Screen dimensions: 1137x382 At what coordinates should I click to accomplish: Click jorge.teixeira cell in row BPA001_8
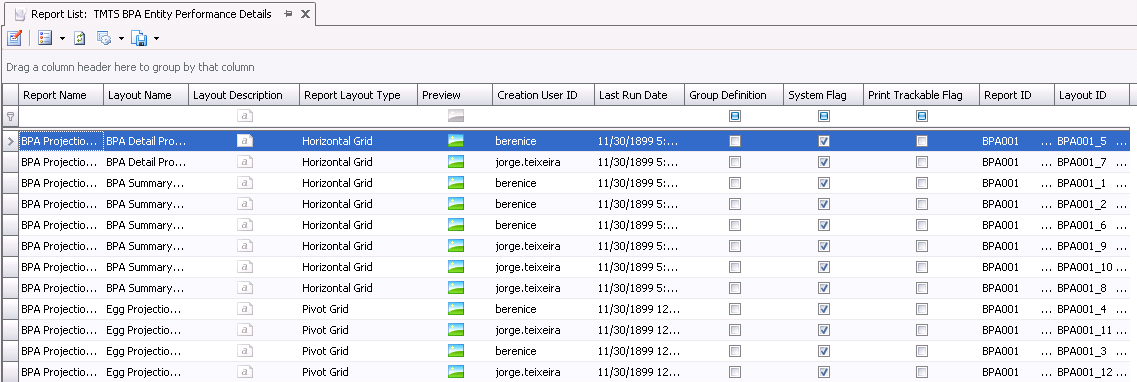pos(542,288)
